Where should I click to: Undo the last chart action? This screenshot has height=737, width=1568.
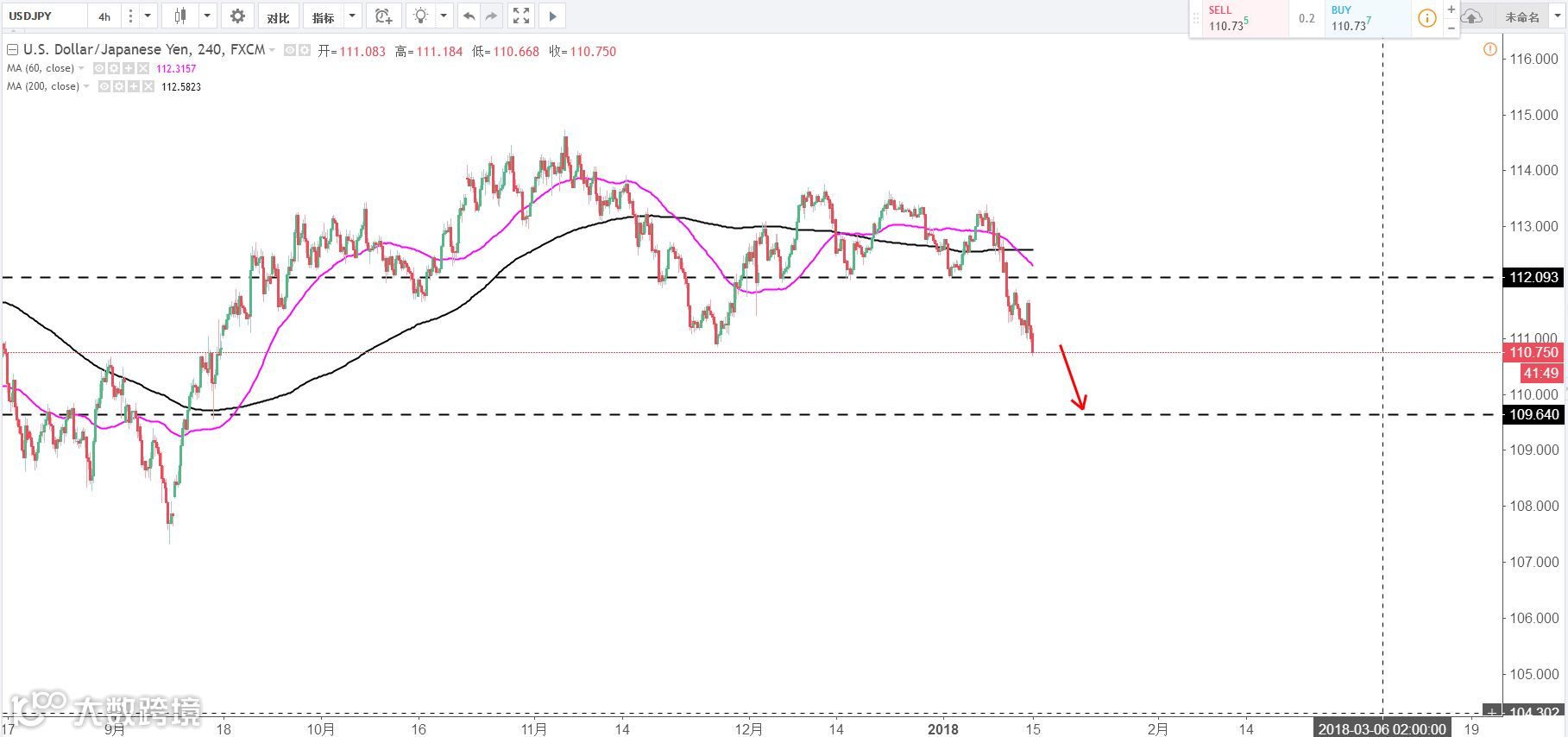tap(469, 16)
